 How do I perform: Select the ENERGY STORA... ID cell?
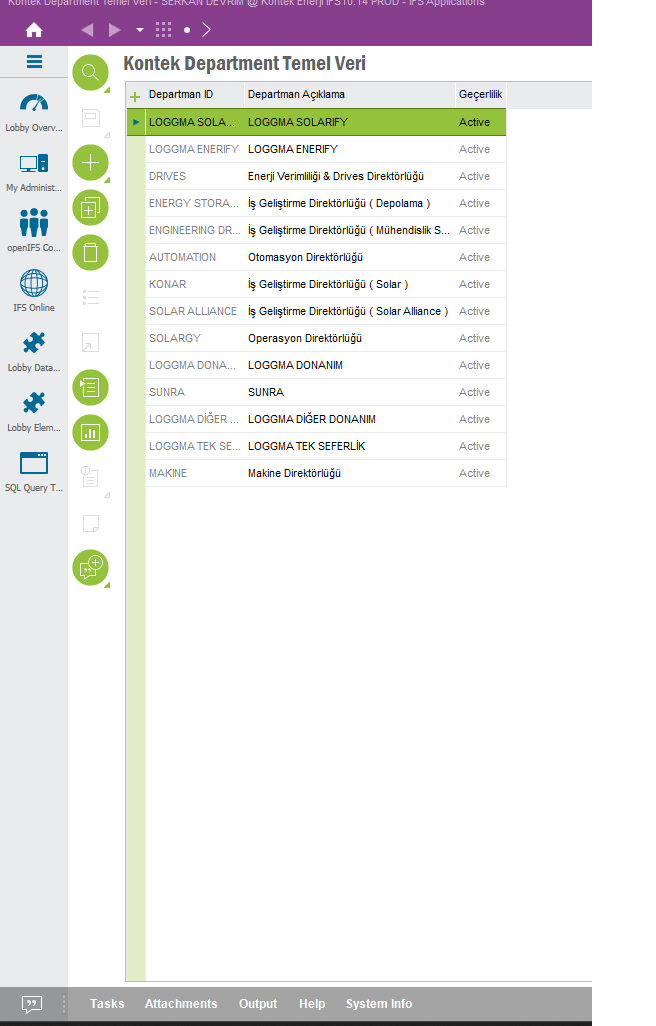(x=195, y=203)
